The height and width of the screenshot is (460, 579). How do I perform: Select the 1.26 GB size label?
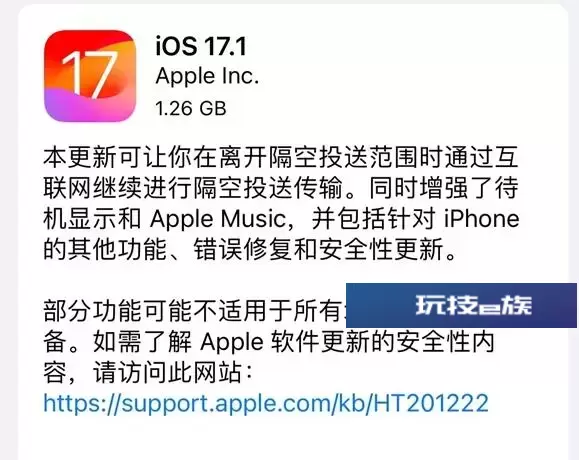click(191, 108)
